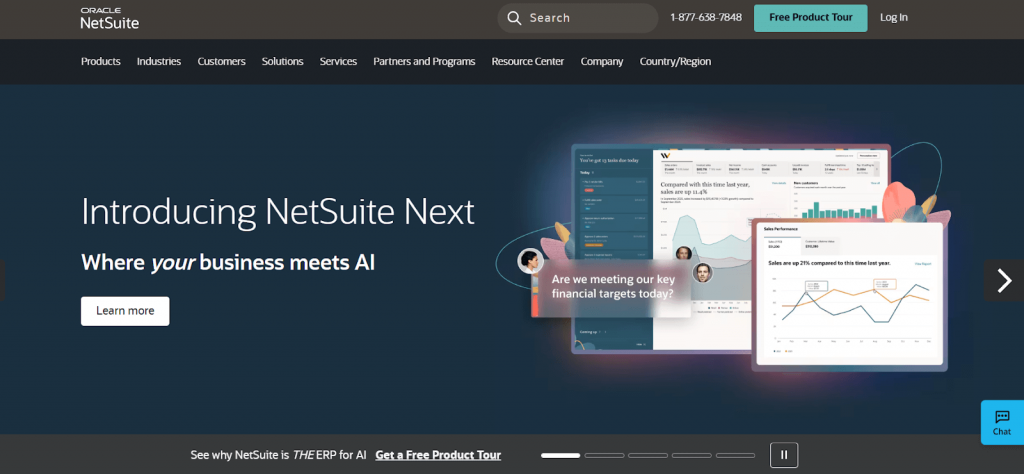Open the Log In link

pyautogui.click(x=893, y=18)
